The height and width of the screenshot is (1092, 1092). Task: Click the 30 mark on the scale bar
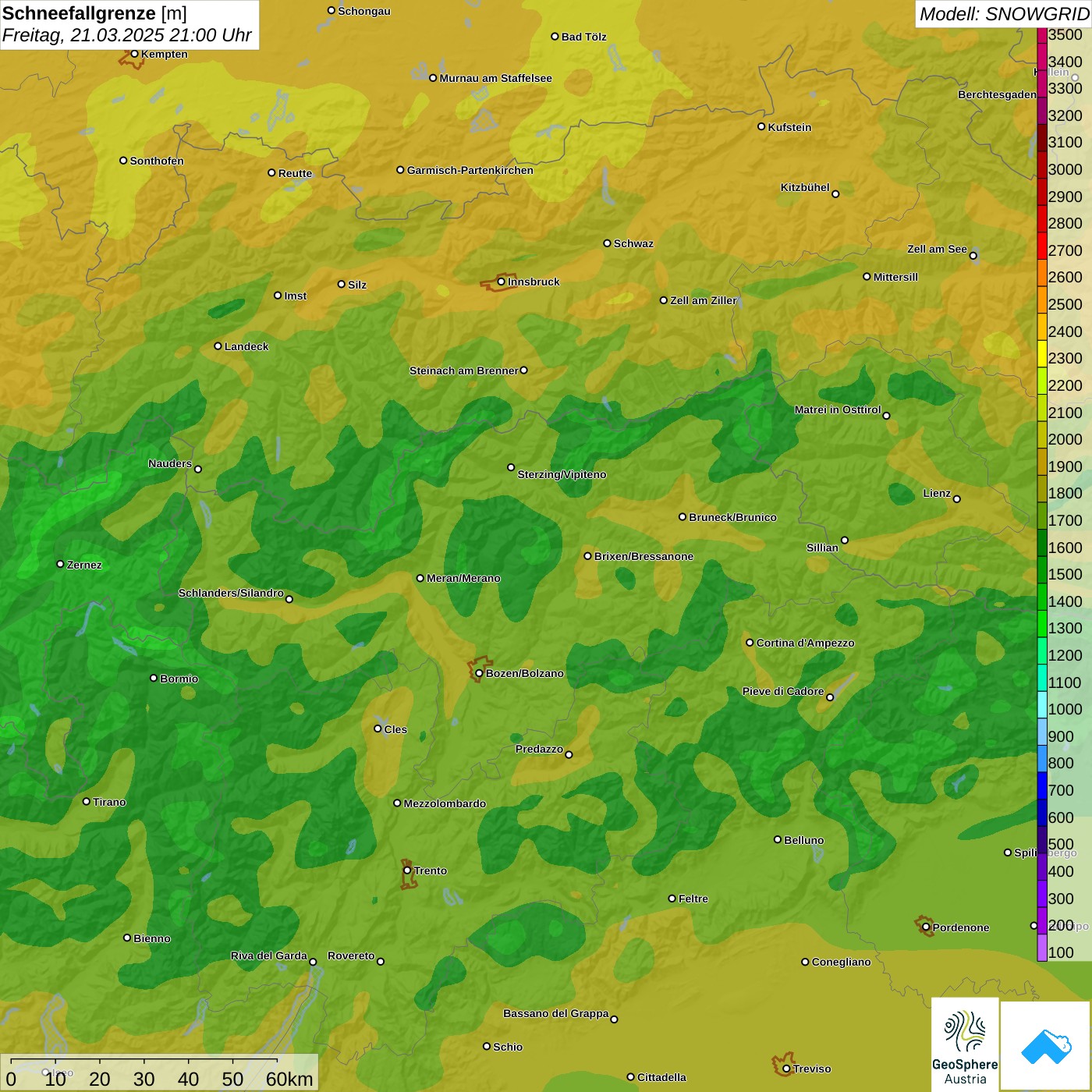(x=144, y=1079)
